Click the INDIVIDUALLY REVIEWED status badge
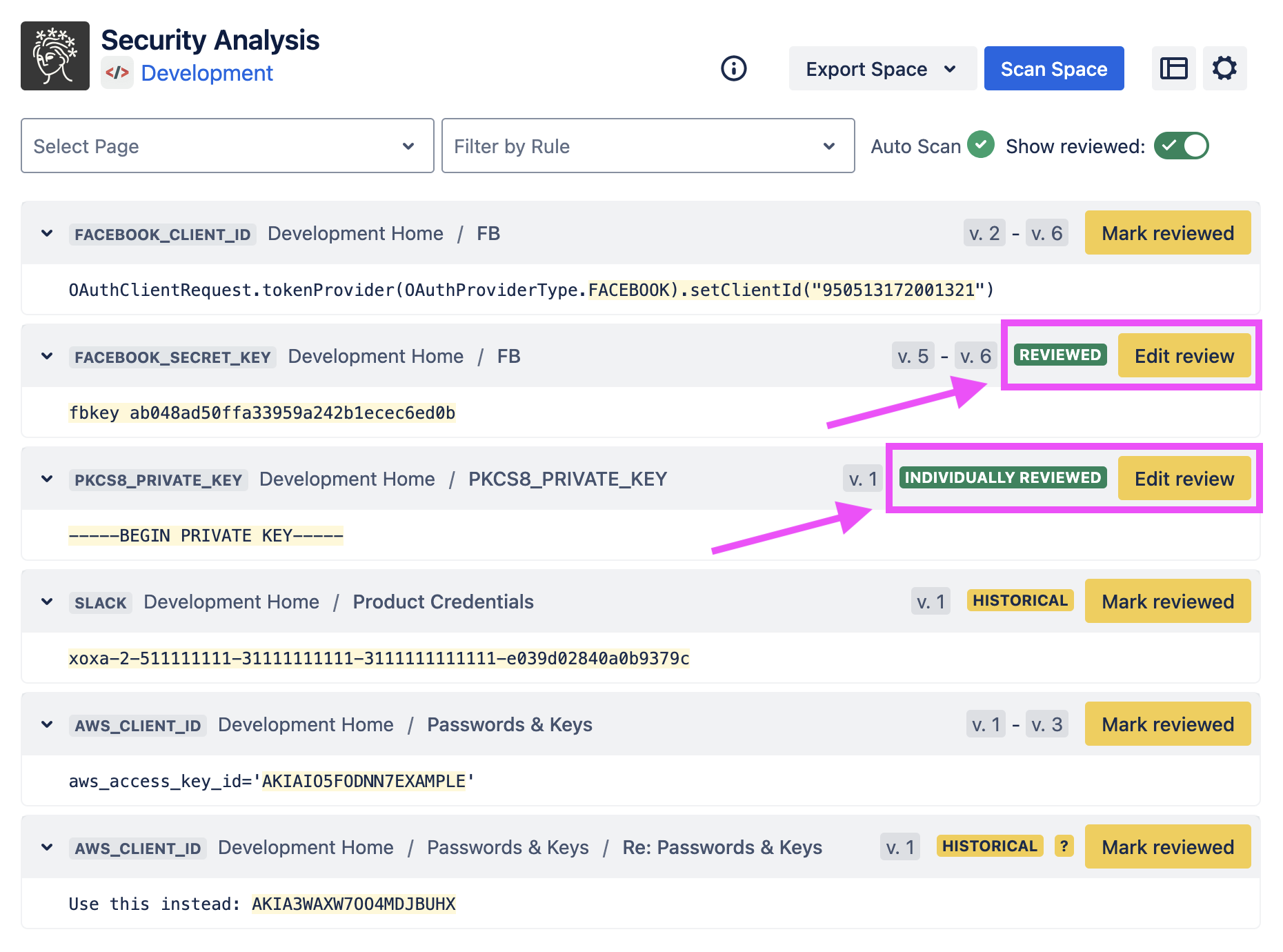Viewport: 1283px width, 952px height. point(1002,478)
